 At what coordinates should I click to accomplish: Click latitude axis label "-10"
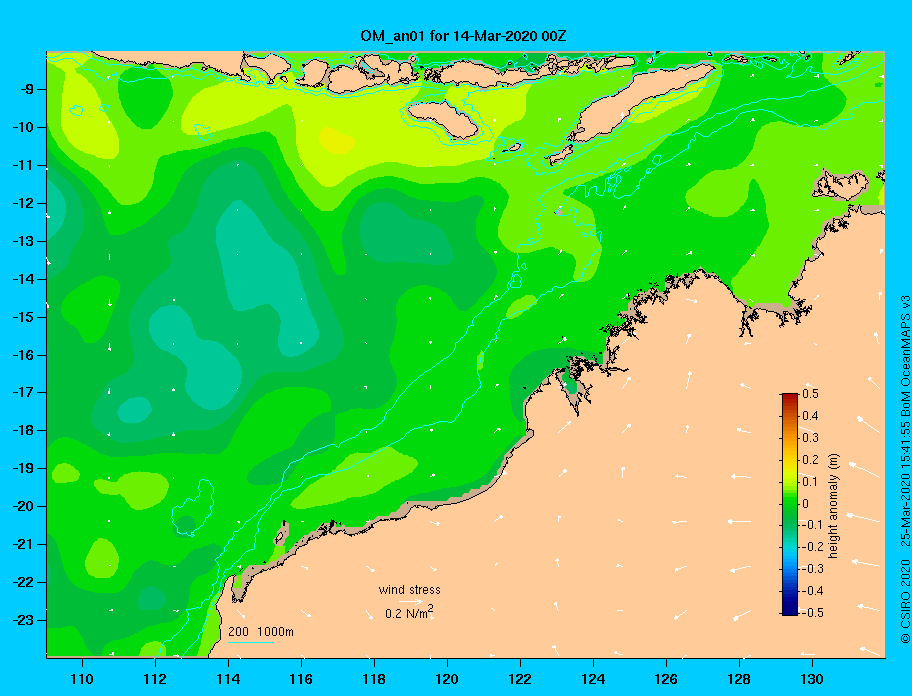(23, 127)
